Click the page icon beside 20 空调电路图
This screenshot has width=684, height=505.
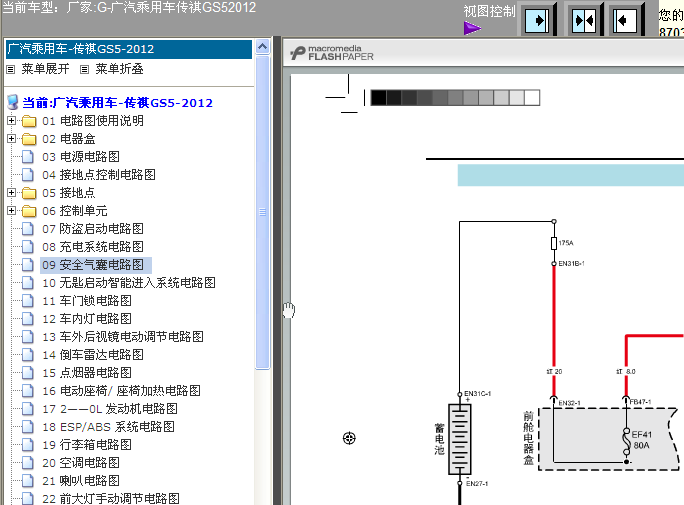click(x=27, y=462)
